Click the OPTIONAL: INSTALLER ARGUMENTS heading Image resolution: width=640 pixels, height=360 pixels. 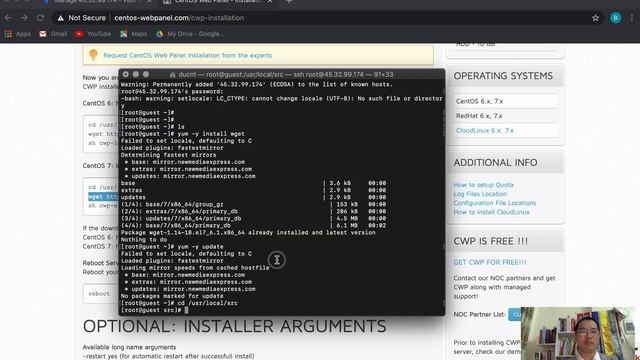coord(234,326)
